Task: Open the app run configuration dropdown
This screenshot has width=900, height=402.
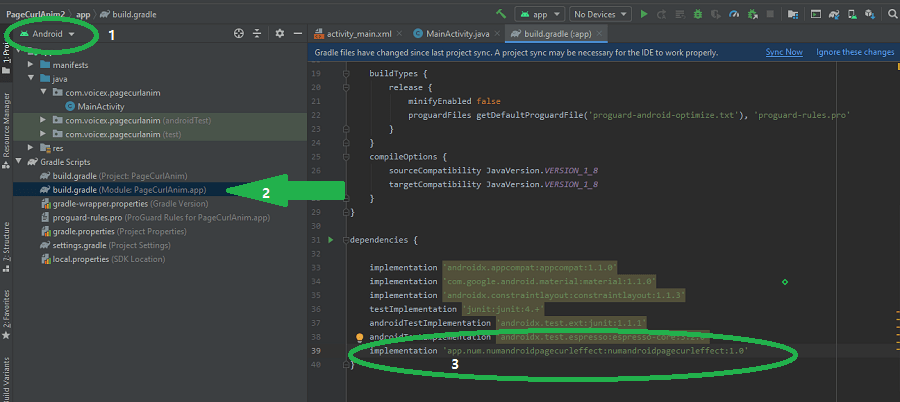Action: [x=540, y=14]
